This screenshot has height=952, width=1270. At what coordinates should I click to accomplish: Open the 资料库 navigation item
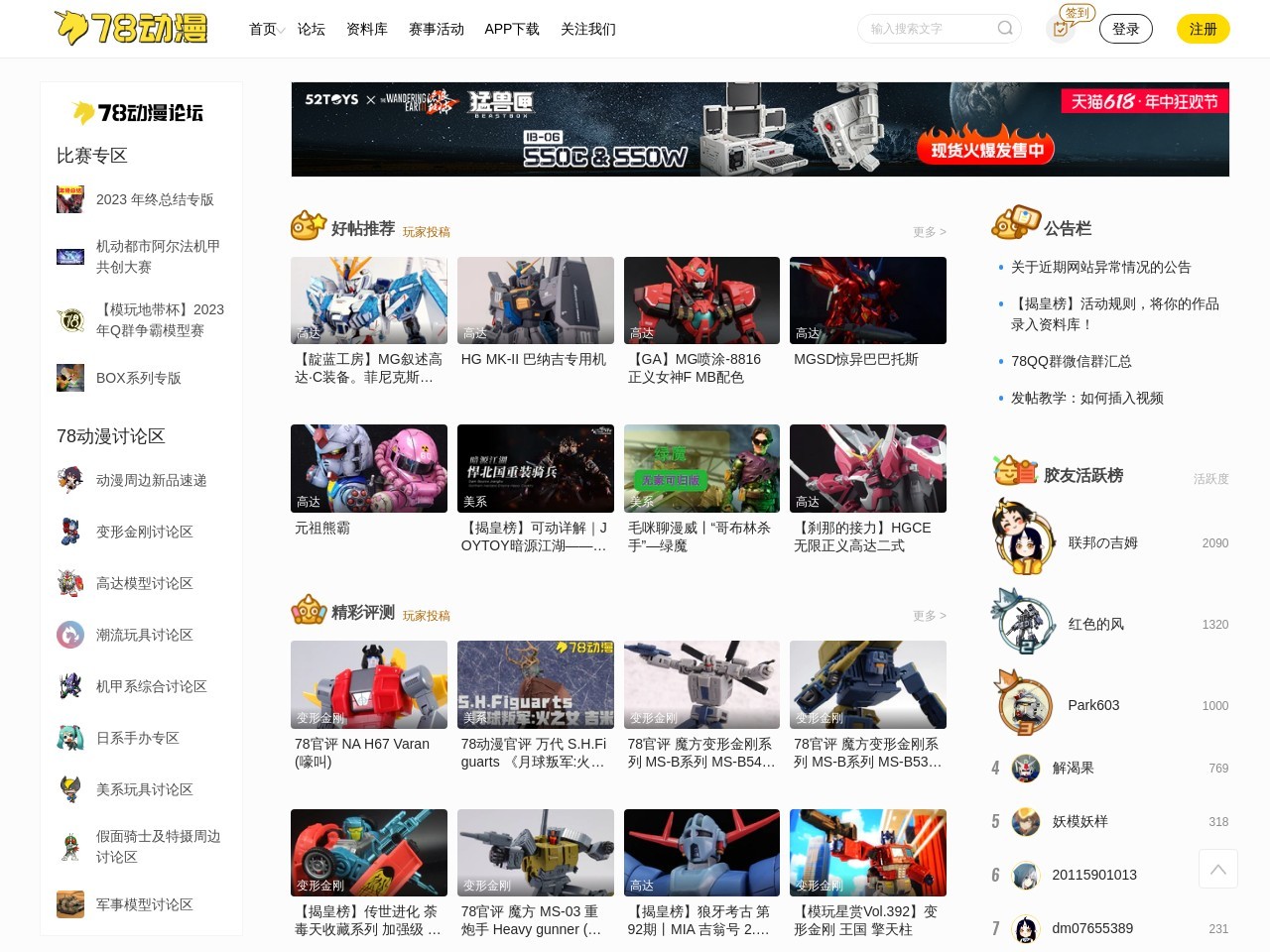tap(367, 30)
